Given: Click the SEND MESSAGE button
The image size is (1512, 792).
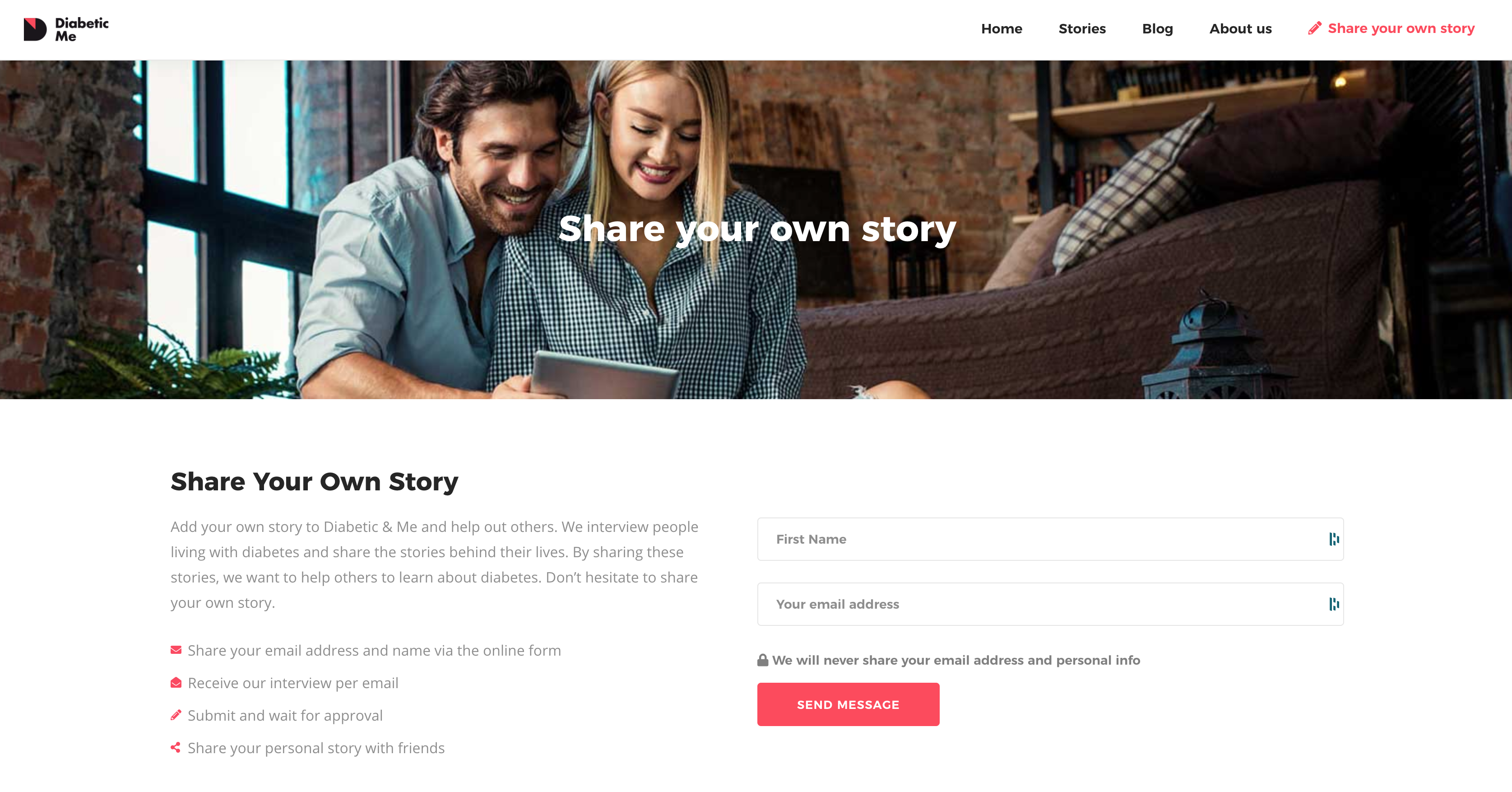Looking at the screenshot, I should 848,704.
